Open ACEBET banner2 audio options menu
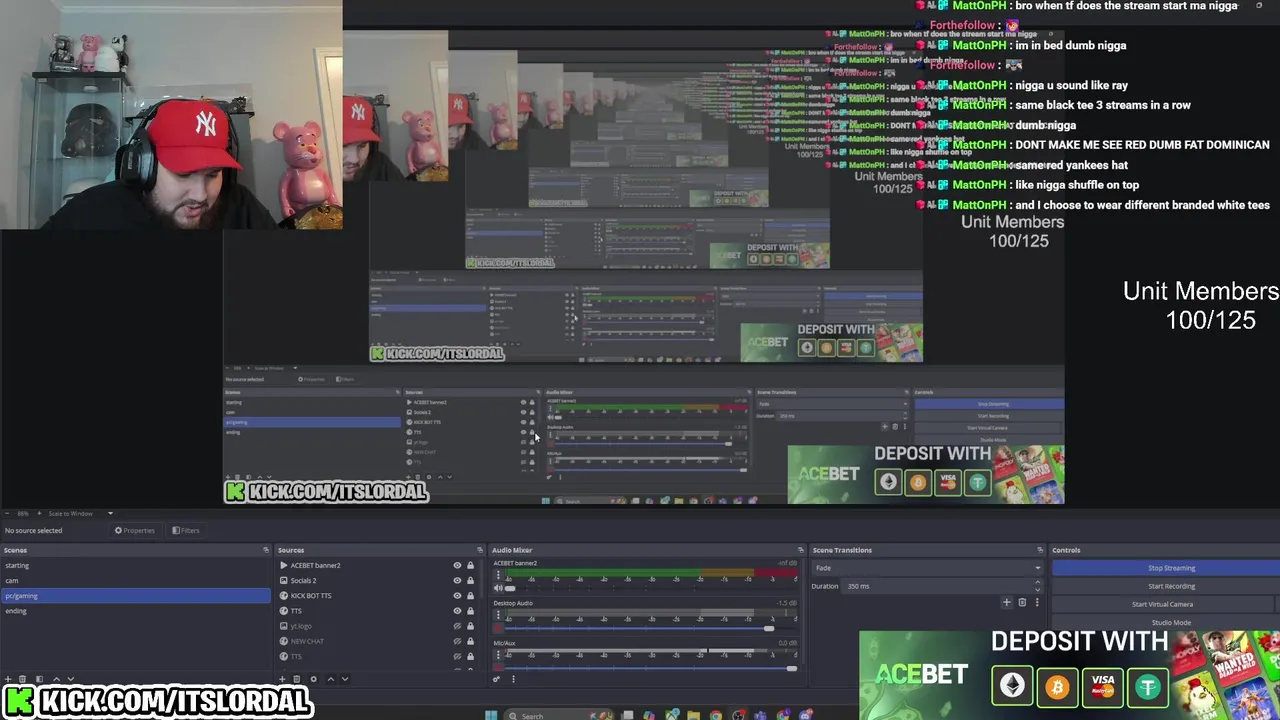Image resolution: width=1280 pixels, height=720 pixels. (498, 575)
